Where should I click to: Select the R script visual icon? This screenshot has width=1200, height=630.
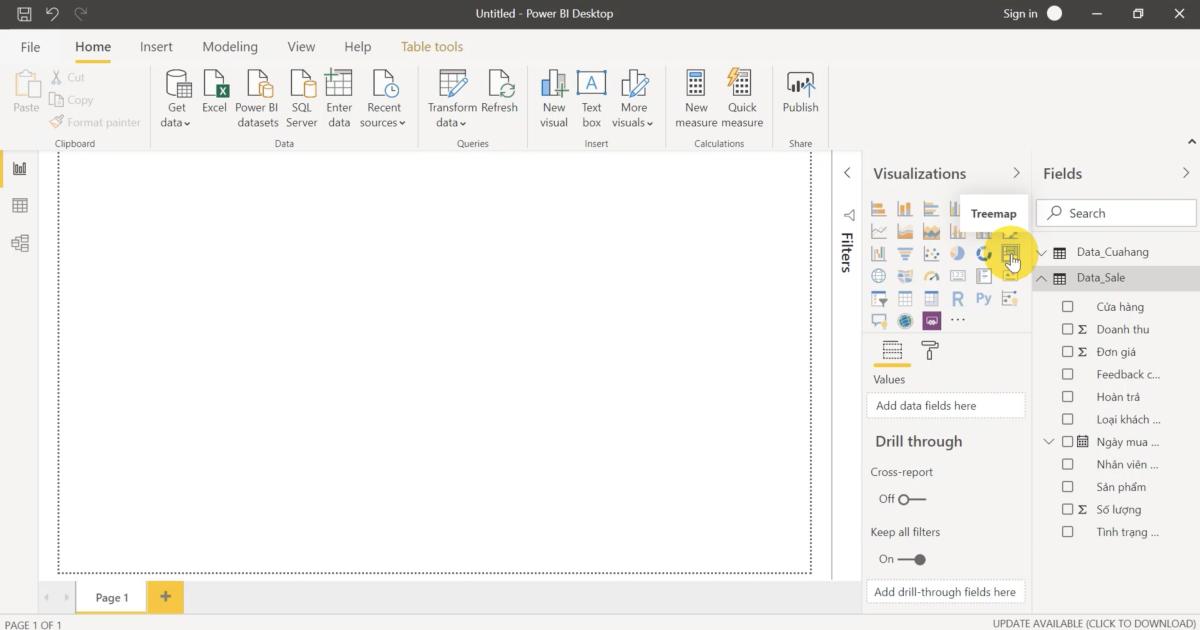coord(957,298)
